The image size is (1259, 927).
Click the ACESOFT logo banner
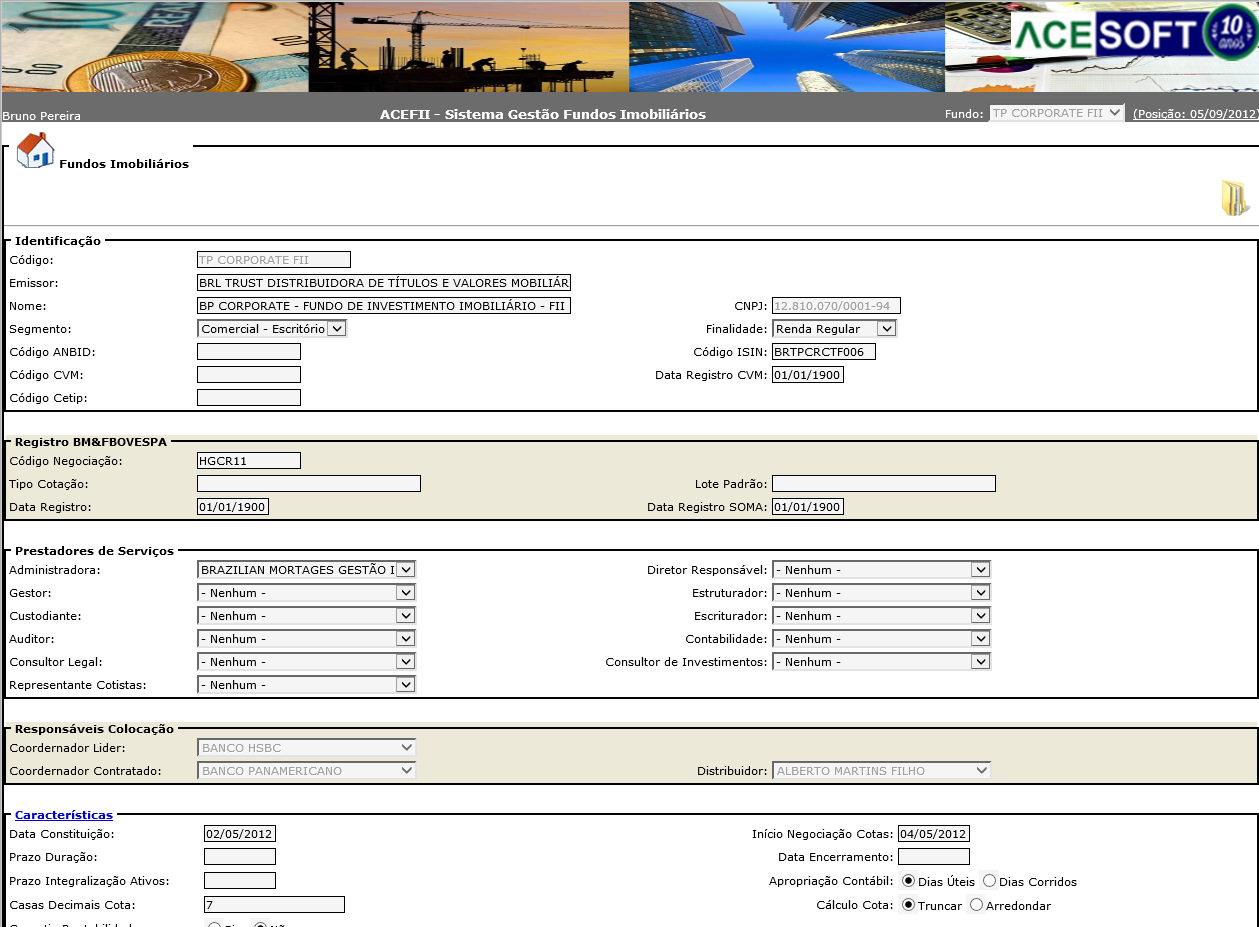click(x=1134, y=33)
